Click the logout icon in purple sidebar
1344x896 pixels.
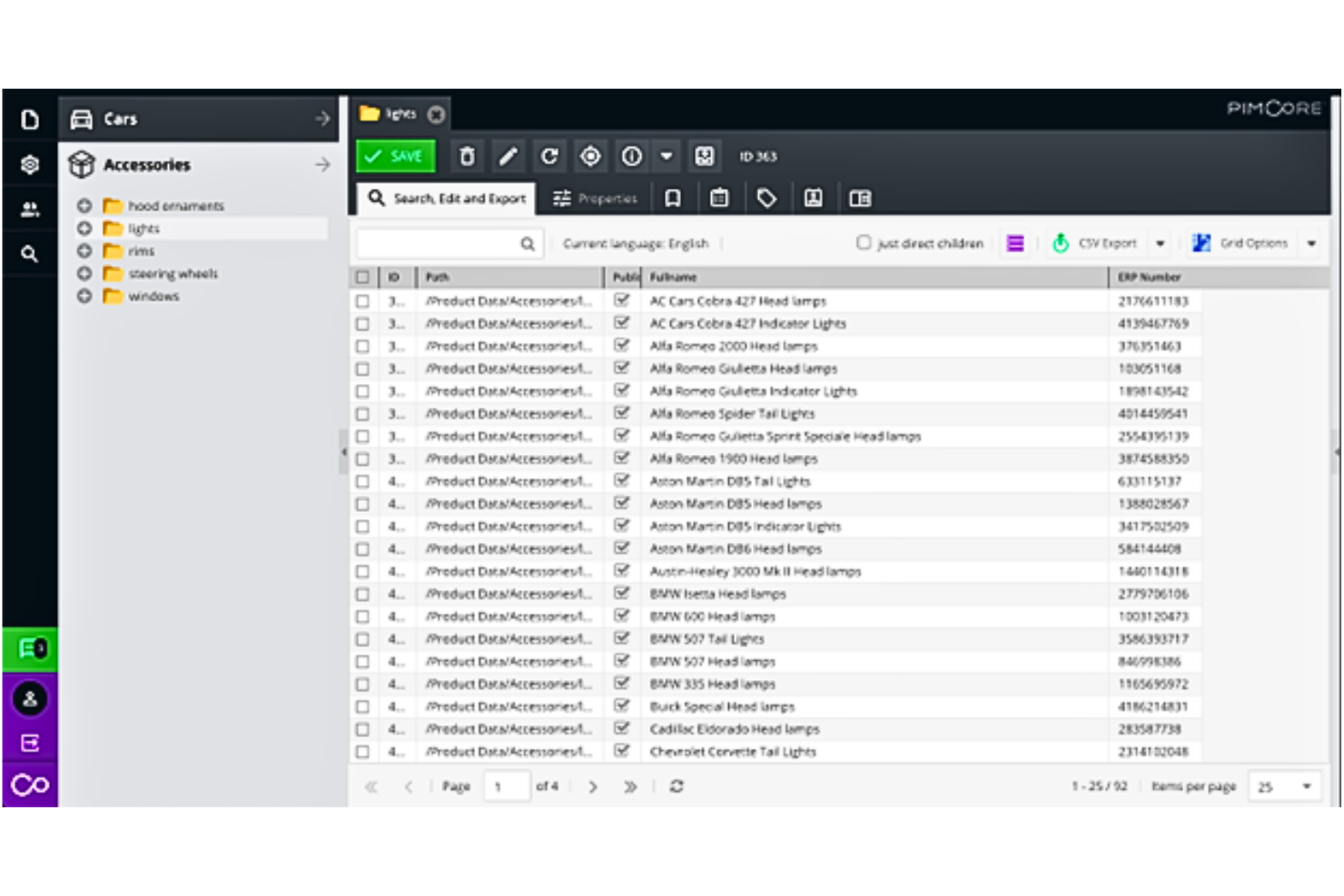[x=30, y=743]
